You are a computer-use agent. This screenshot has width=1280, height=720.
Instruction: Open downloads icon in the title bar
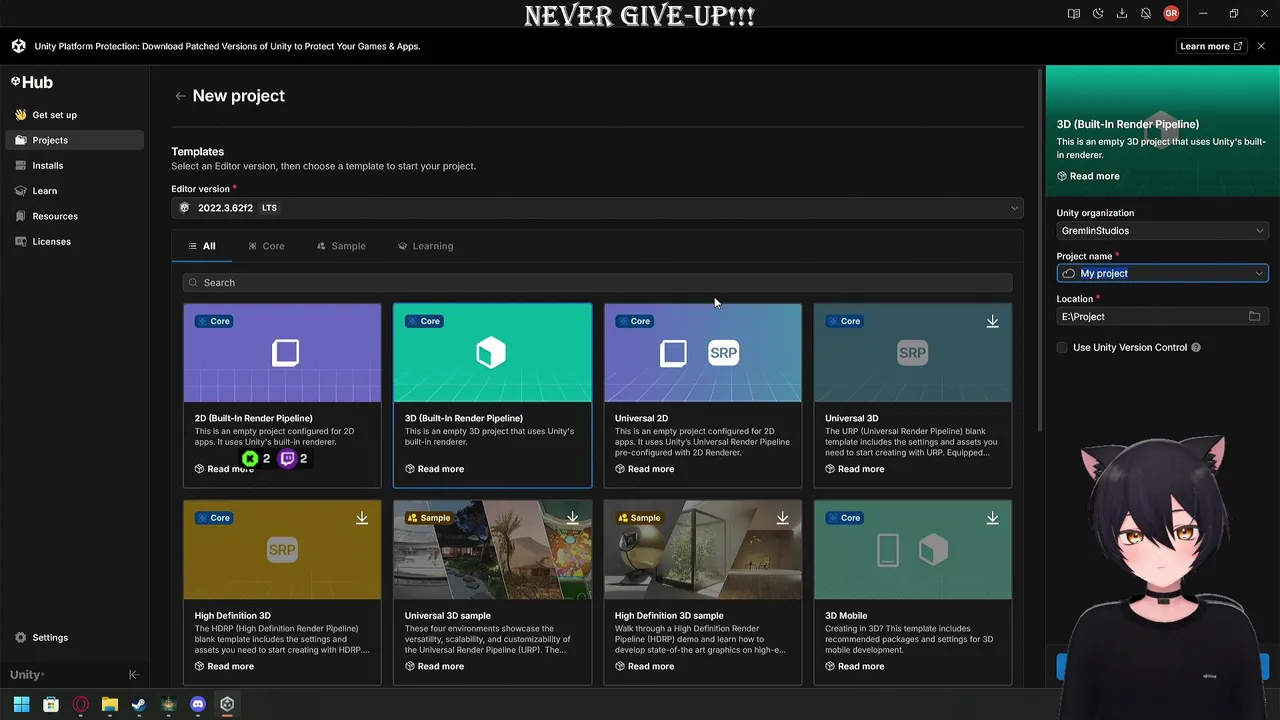point(1122,14)
